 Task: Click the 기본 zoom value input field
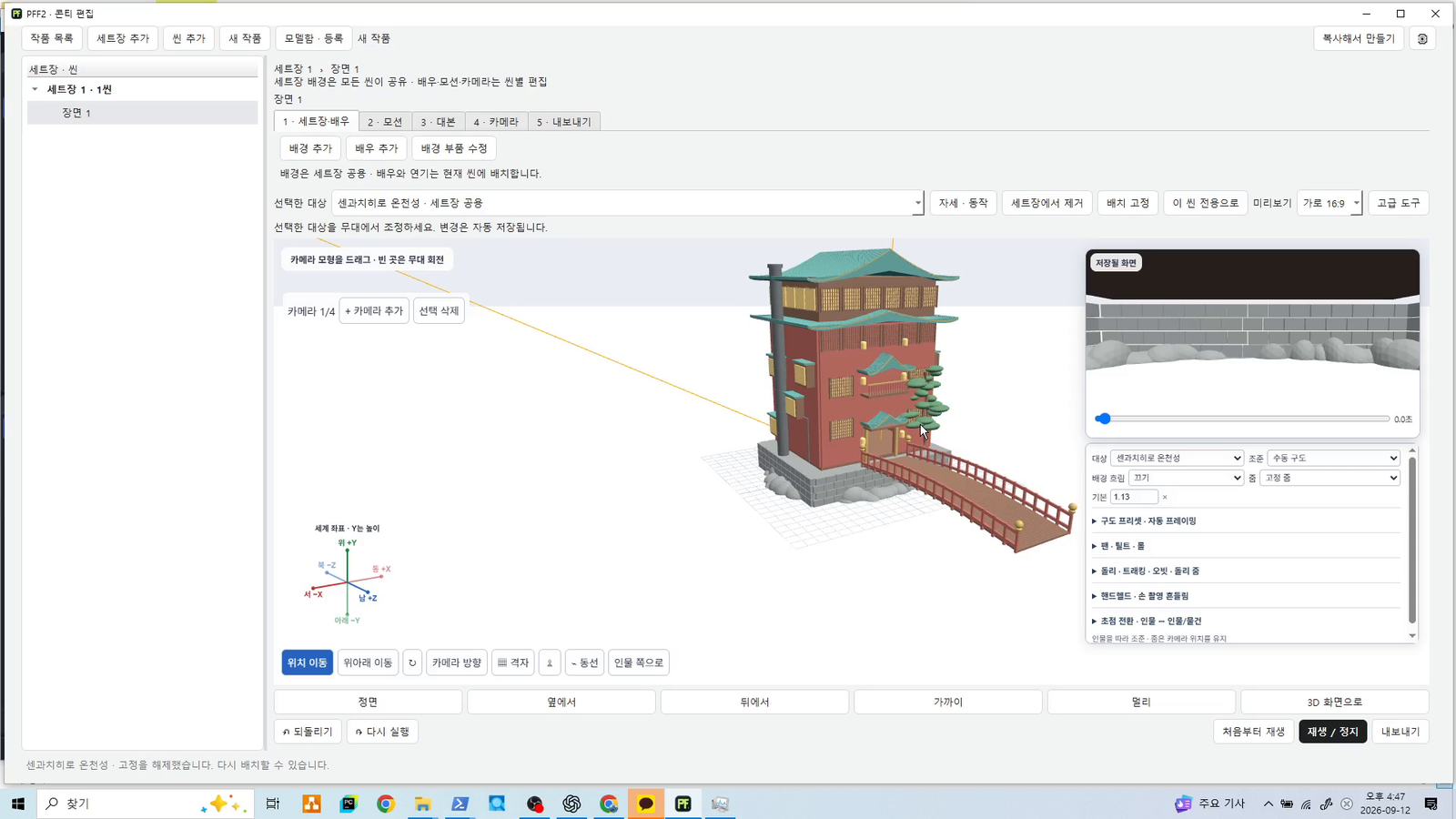tap(1134, 497)
